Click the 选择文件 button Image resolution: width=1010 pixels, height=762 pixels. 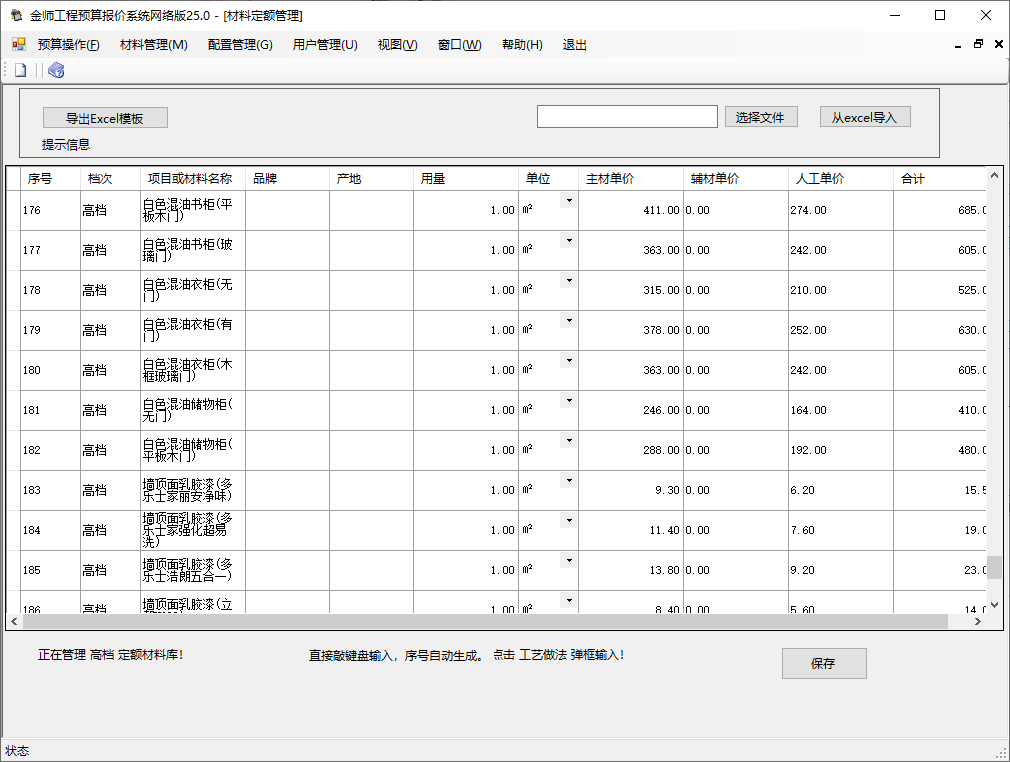click(x=761, y=117)
